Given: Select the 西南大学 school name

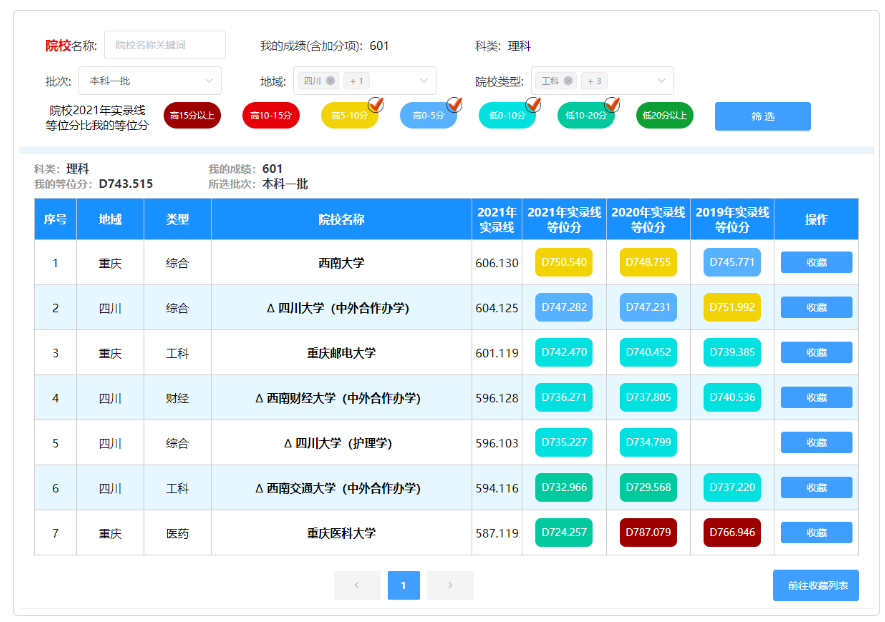Looking at the screenshot, I should click(x=341, y=263).
